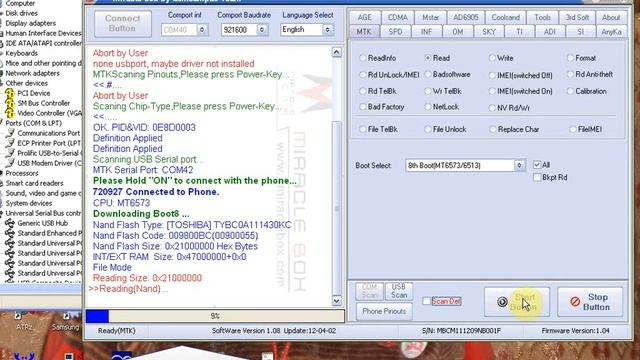Click the USB Scan button
The image size is (640, 360).
pyautogui.click(x=399, y=291)
